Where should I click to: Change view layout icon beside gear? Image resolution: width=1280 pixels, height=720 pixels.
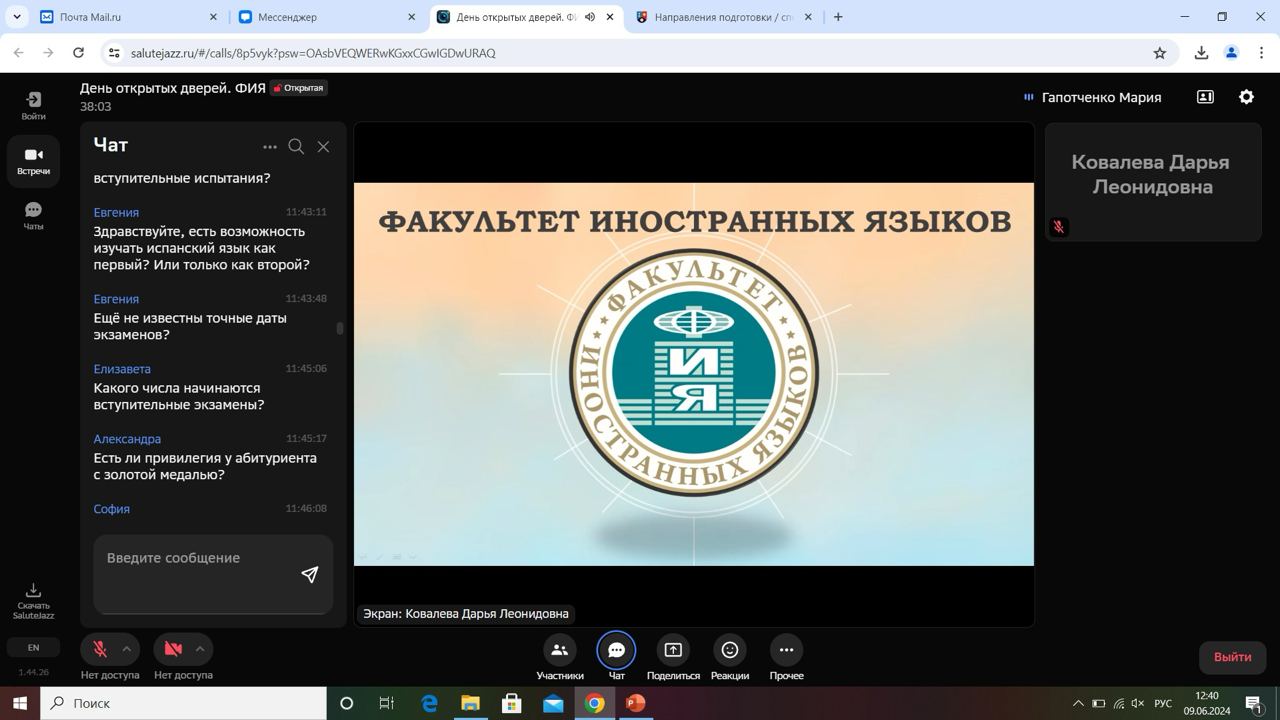[1205, 97]
